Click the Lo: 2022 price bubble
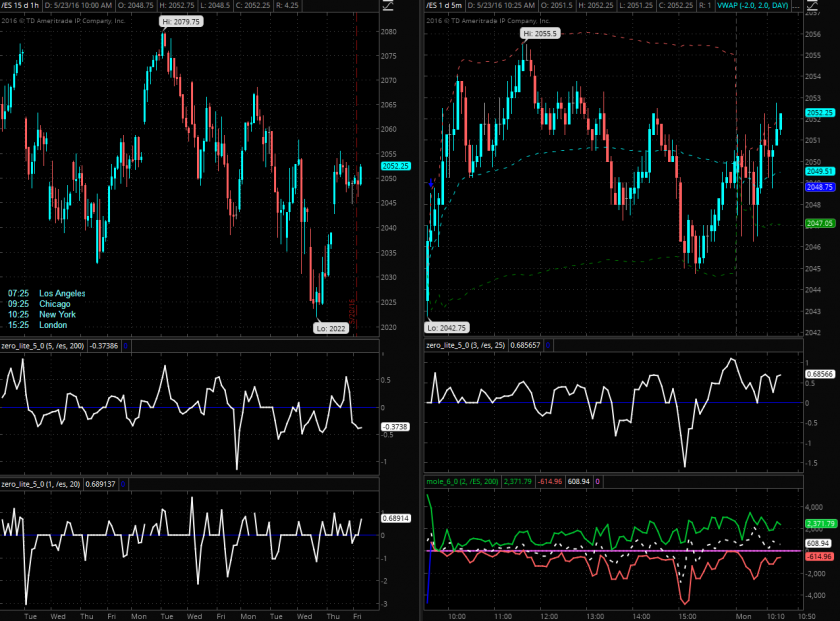The width and height of the screenshot is (840, 621). pyautogui.click(x=329, y=328)
